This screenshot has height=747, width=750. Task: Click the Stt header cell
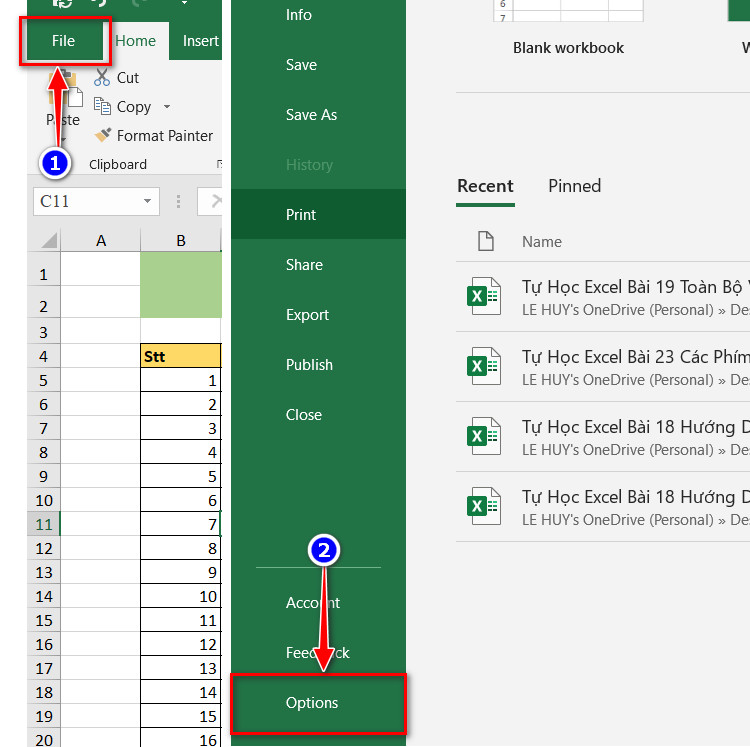(x=181, y=356)
